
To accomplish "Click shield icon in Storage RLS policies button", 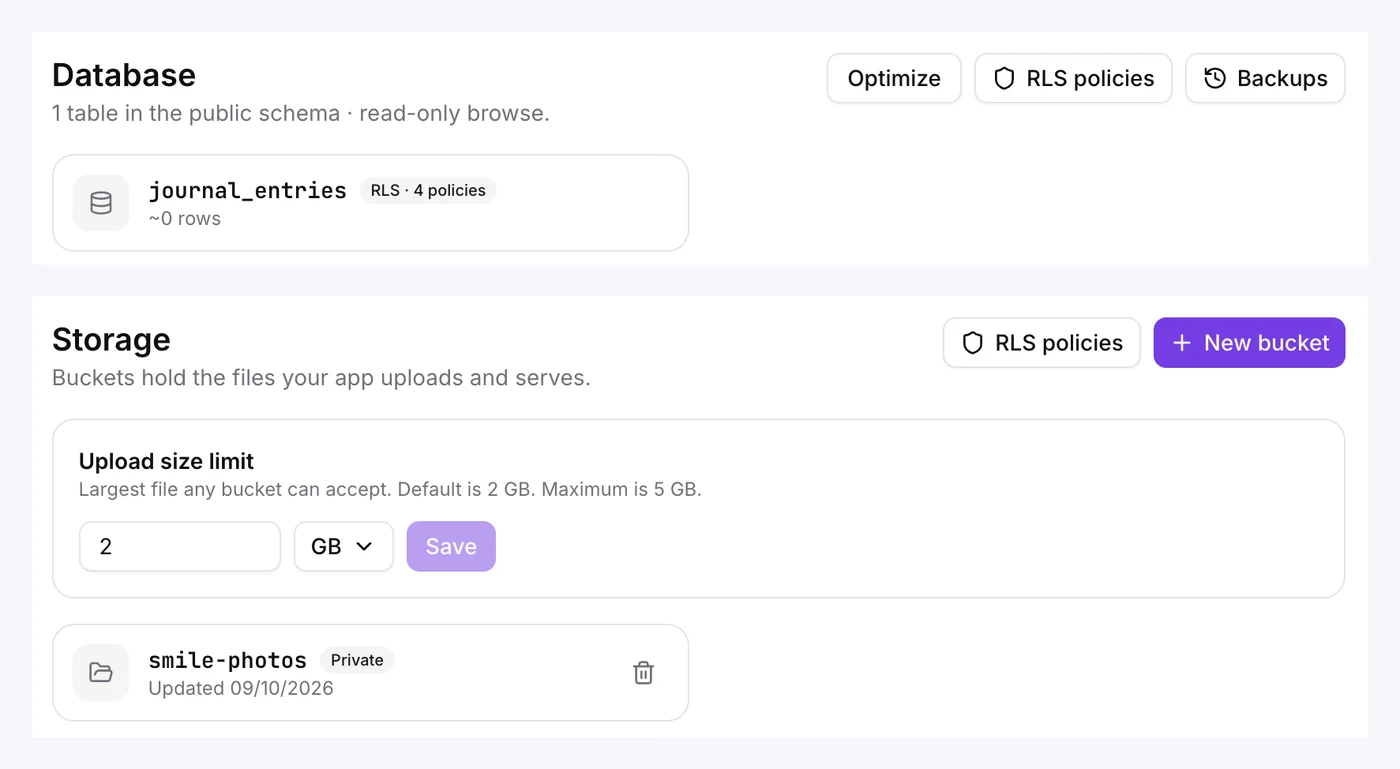I will [972, 343].
